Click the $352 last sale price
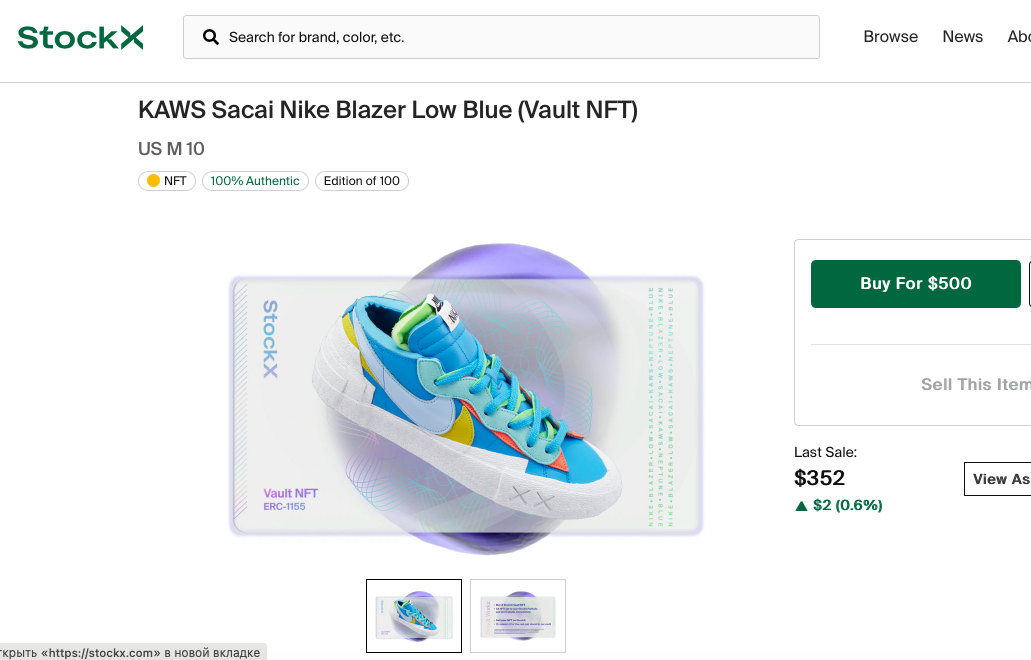This screenshot has height=660, width=1031. (819, 478)
